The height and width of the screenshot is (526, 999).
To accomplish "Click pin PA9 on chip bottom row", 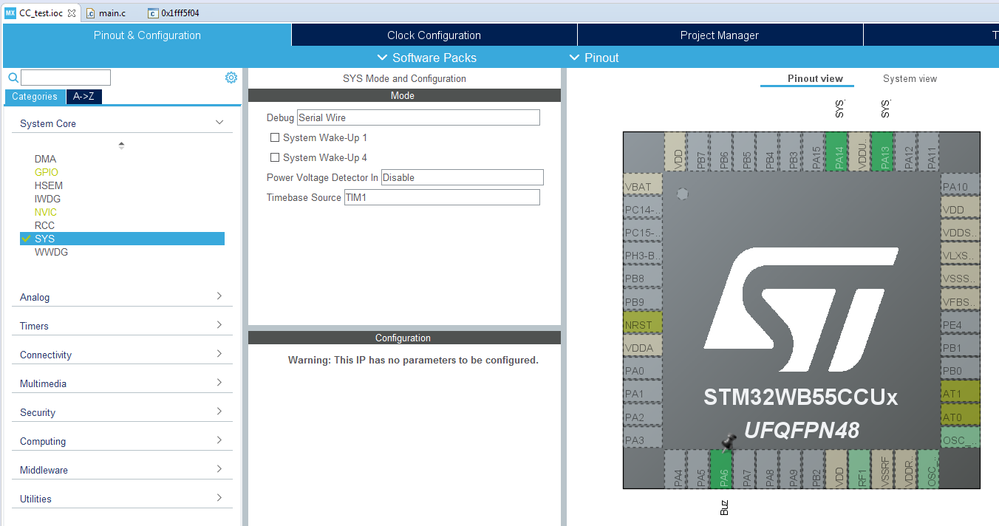I will 791,469.
